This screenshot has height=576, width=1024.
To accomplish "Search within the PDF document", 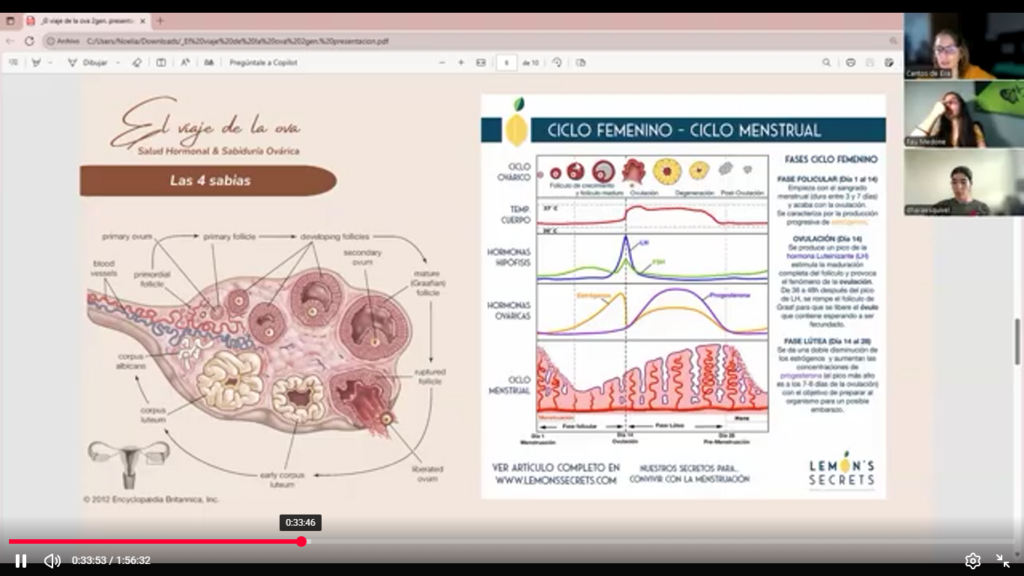I will (x=826, y=62).
